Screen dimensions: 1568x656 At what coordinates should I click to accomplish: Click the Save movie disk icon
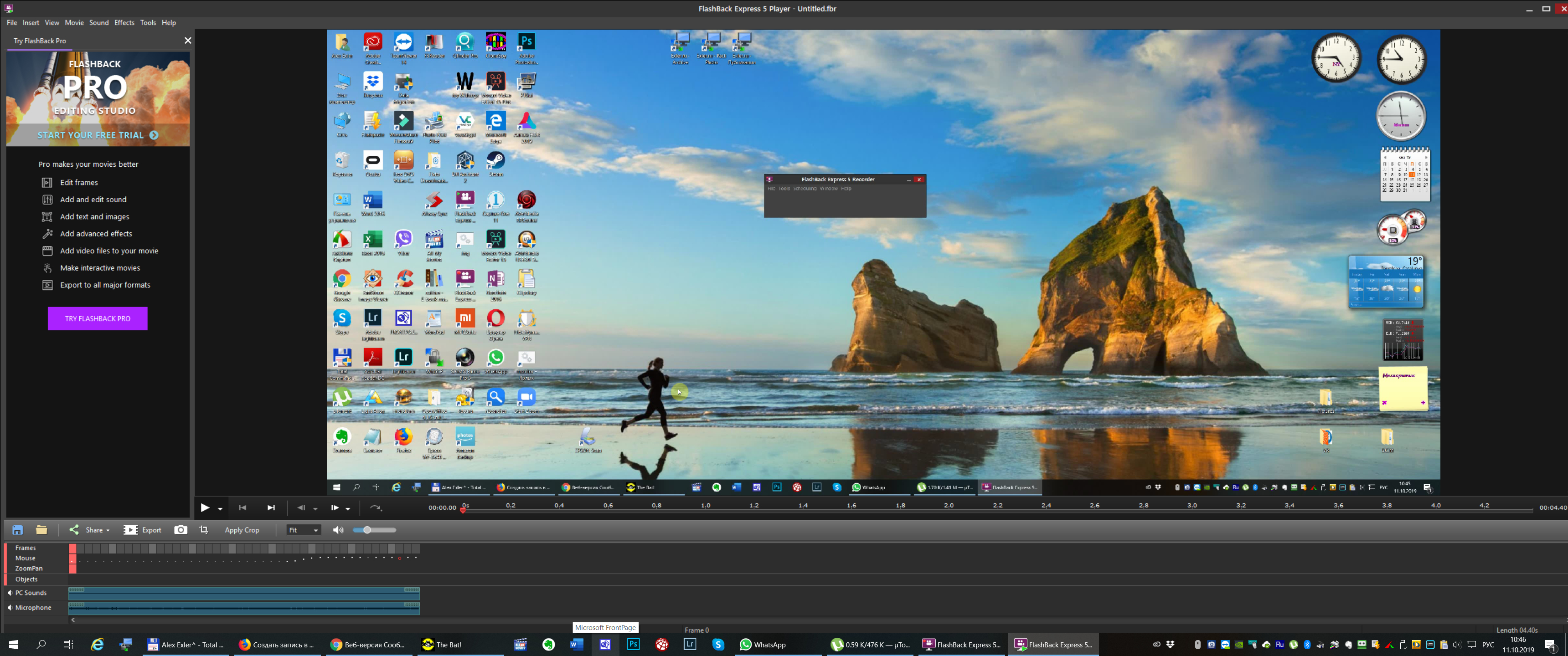(x=18, y=530)
